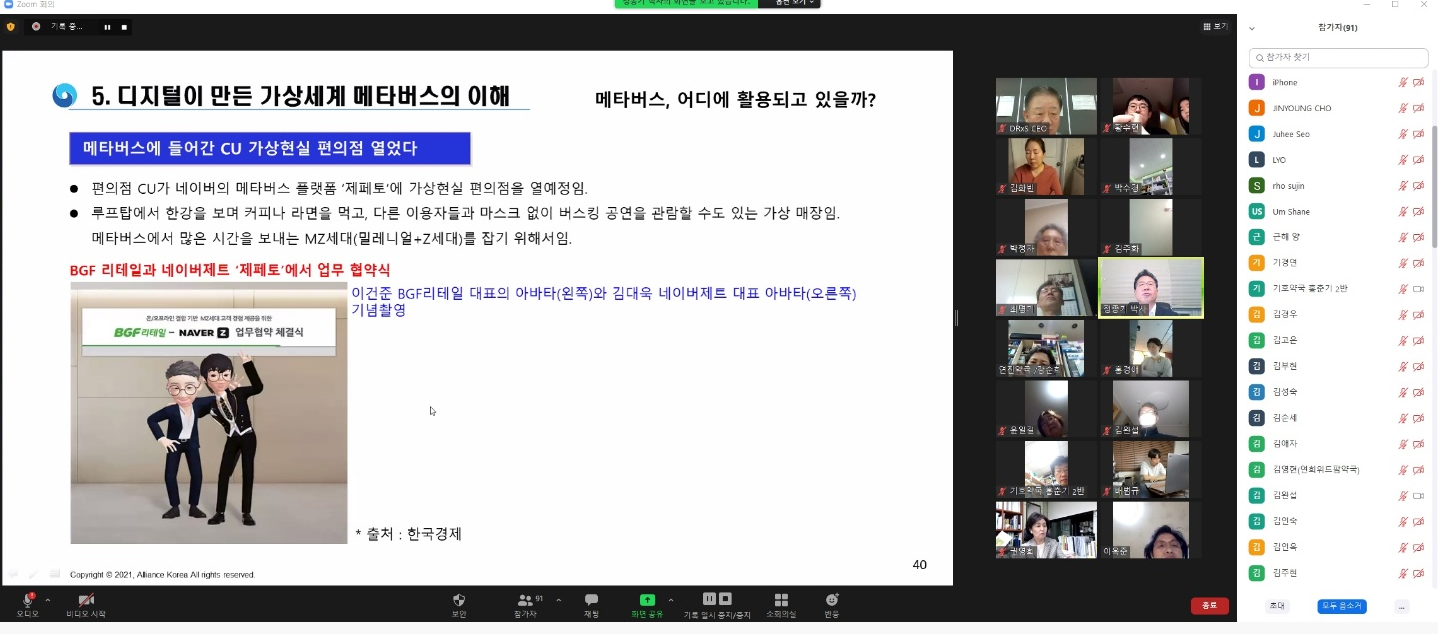
Task: Click the slide heading '메타버스에 들어간 CU 가상현실 편의점 열었다'
Action: (x=270, y=149)
